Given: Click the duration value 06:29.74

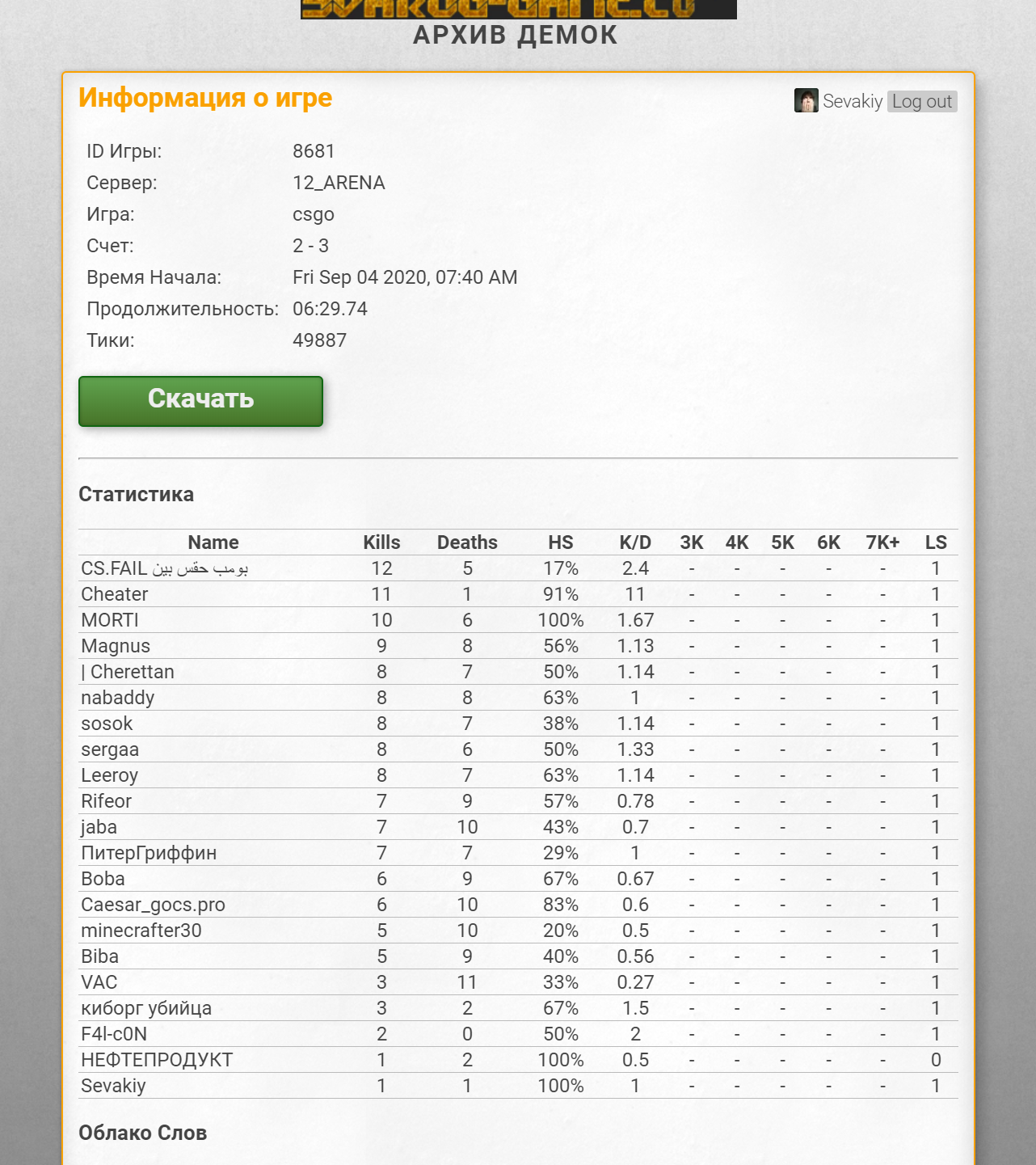Looking at the screenshot, I should tap(330, 309).
